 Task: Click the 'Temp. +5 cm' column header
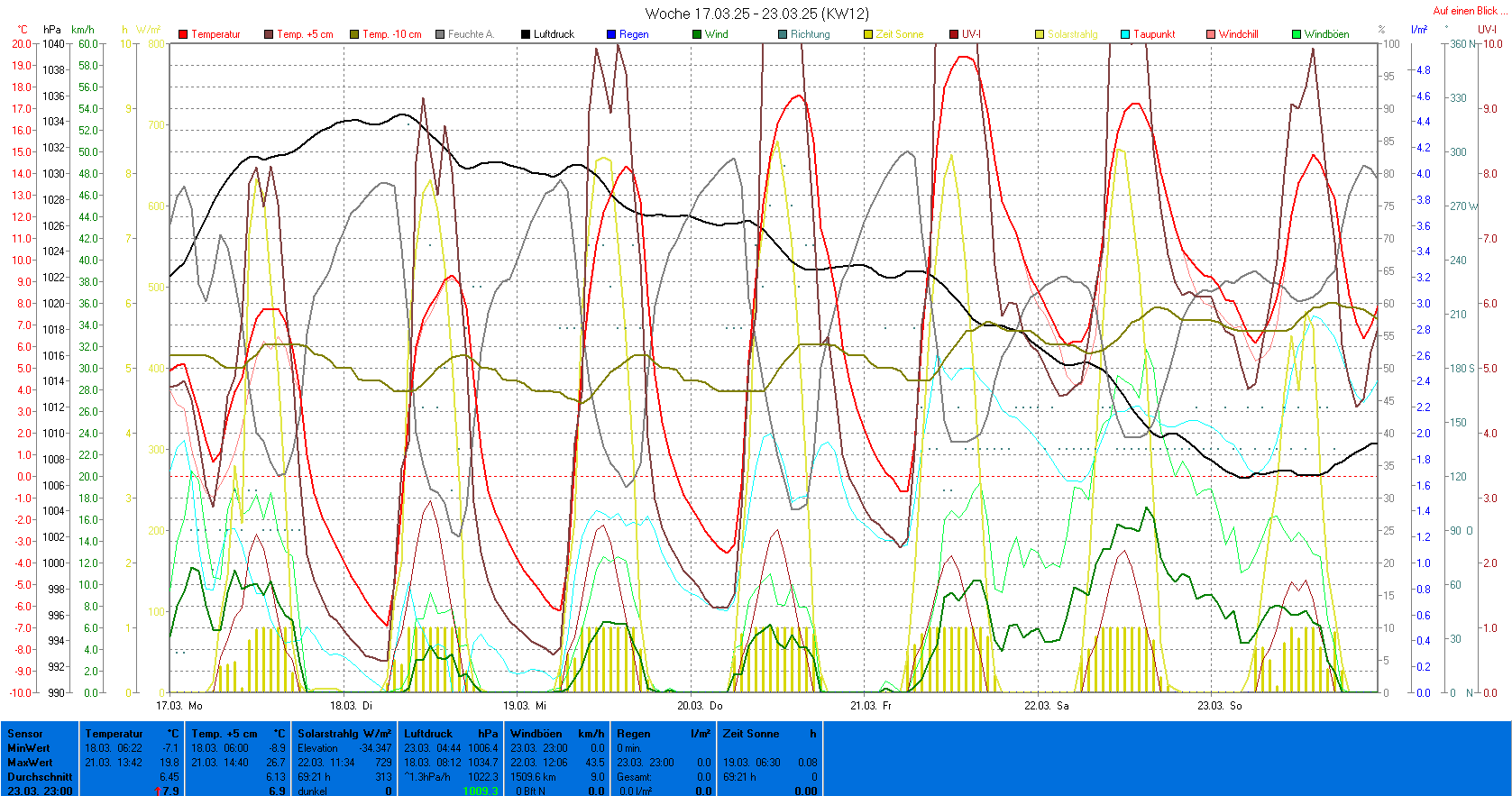point(238,734)
